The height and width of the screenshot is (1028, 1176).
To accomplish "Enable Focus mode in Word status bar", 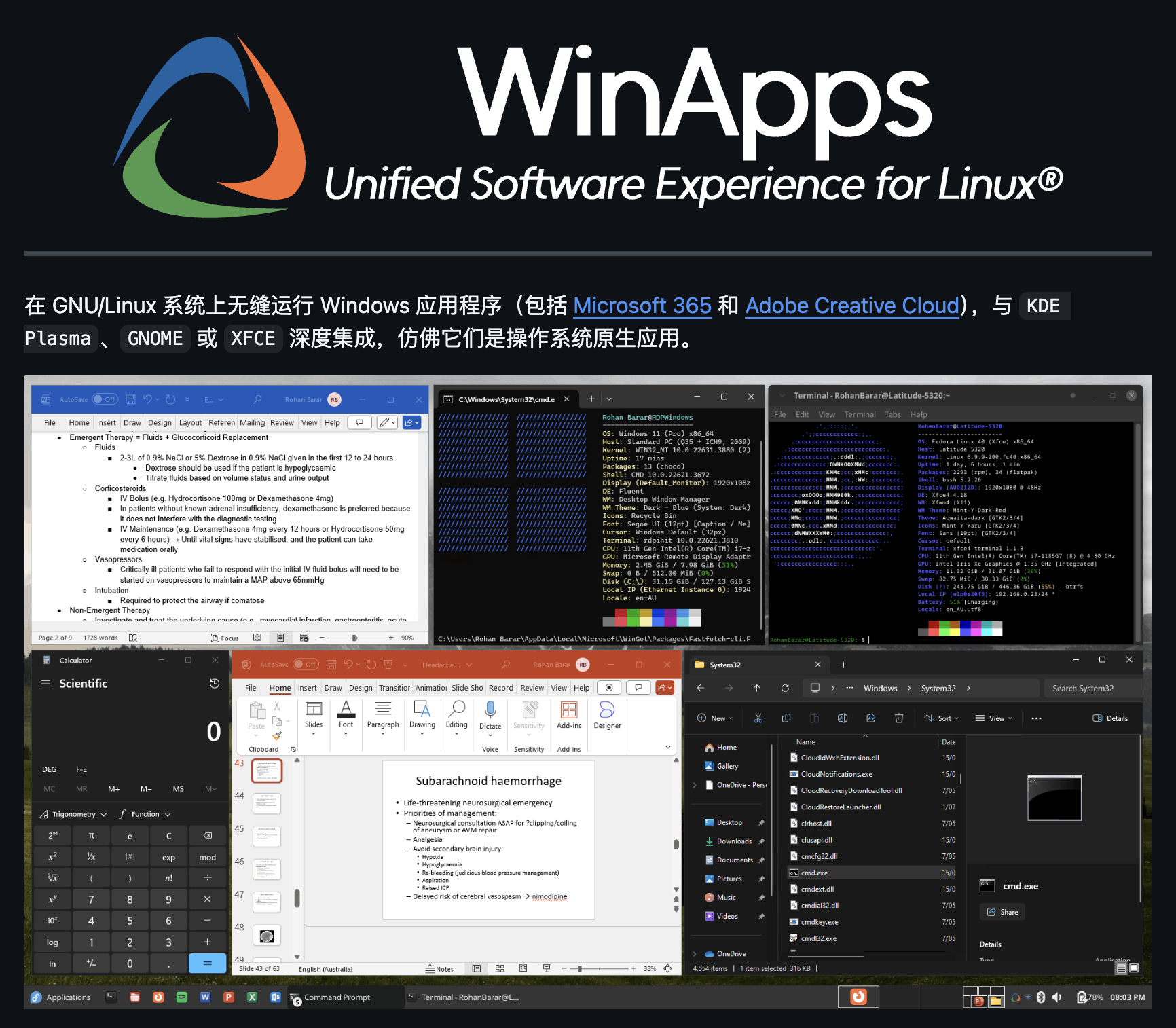I will point(224,638).
